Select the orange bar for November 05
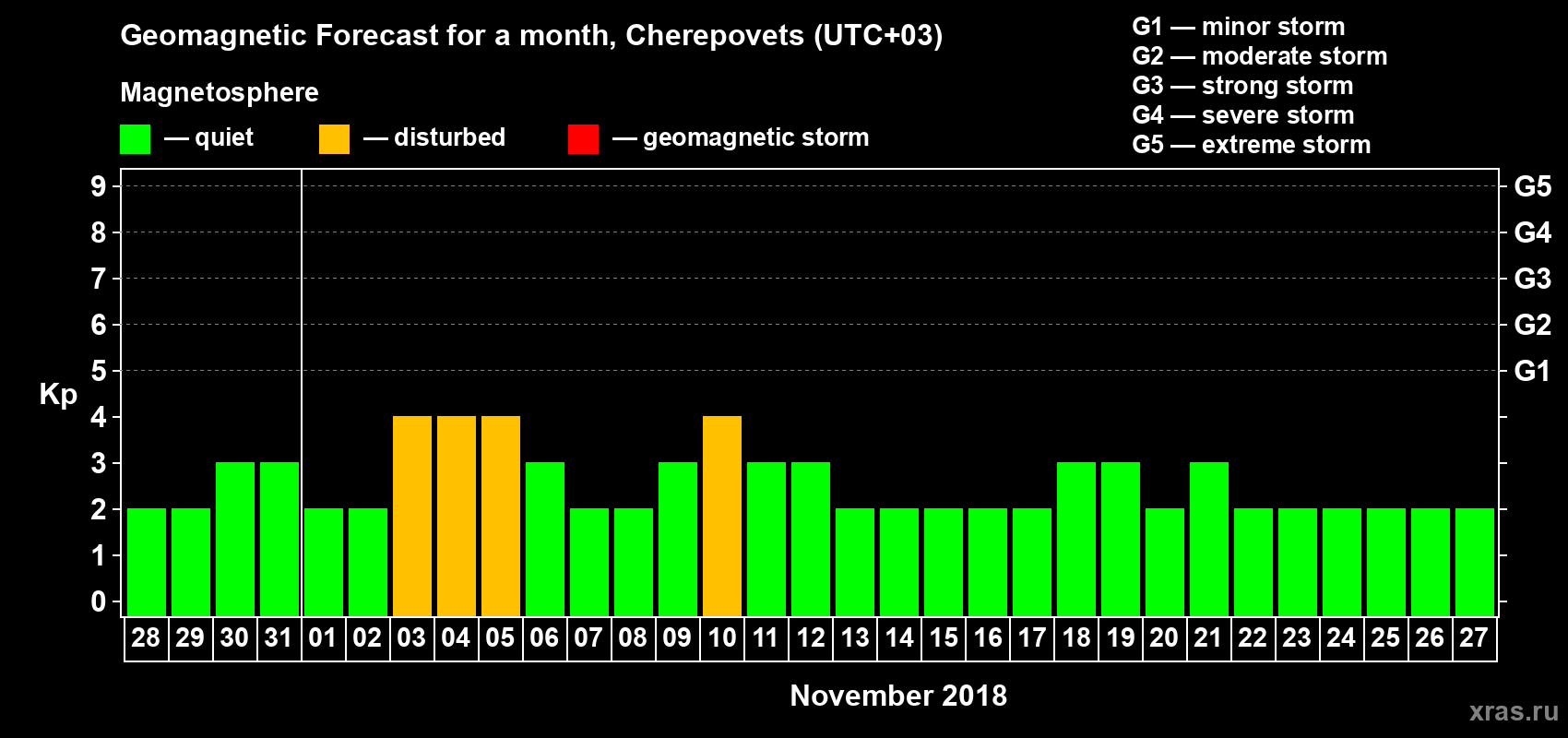This screenshot has height=738, width=1568. [x=501, y=516]
